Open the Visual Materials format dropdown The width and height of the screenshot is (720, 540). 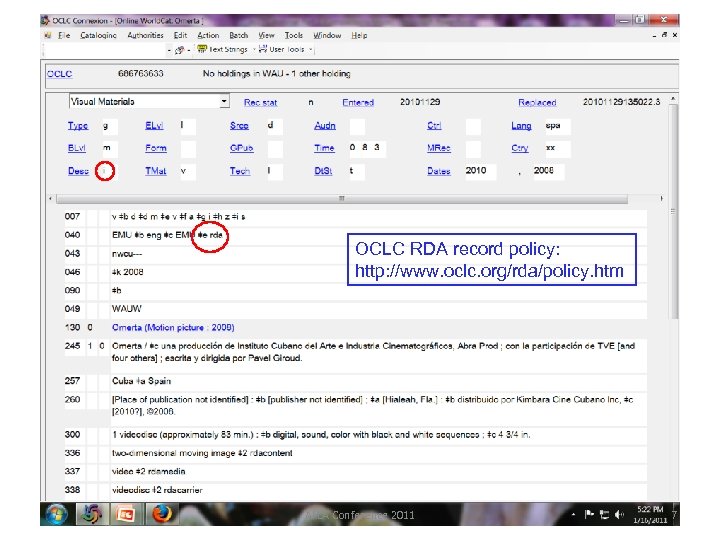click(224, 101)
